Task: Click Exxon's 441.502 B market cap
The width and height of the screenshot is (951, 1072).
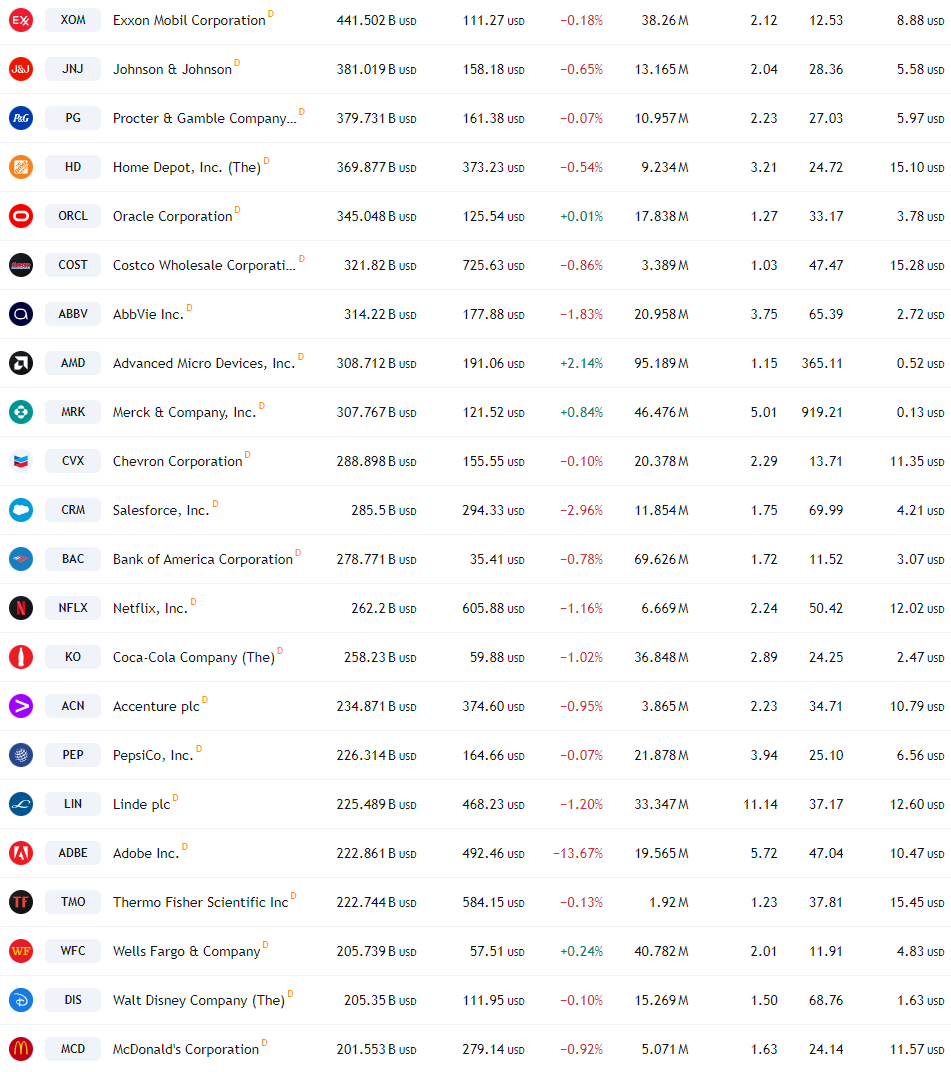Action: 376,21
